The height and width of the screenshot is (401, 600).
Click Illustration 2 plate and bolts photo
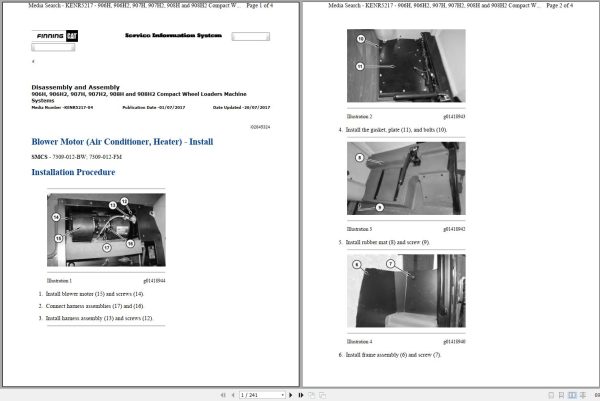click(x=406, y=65)
